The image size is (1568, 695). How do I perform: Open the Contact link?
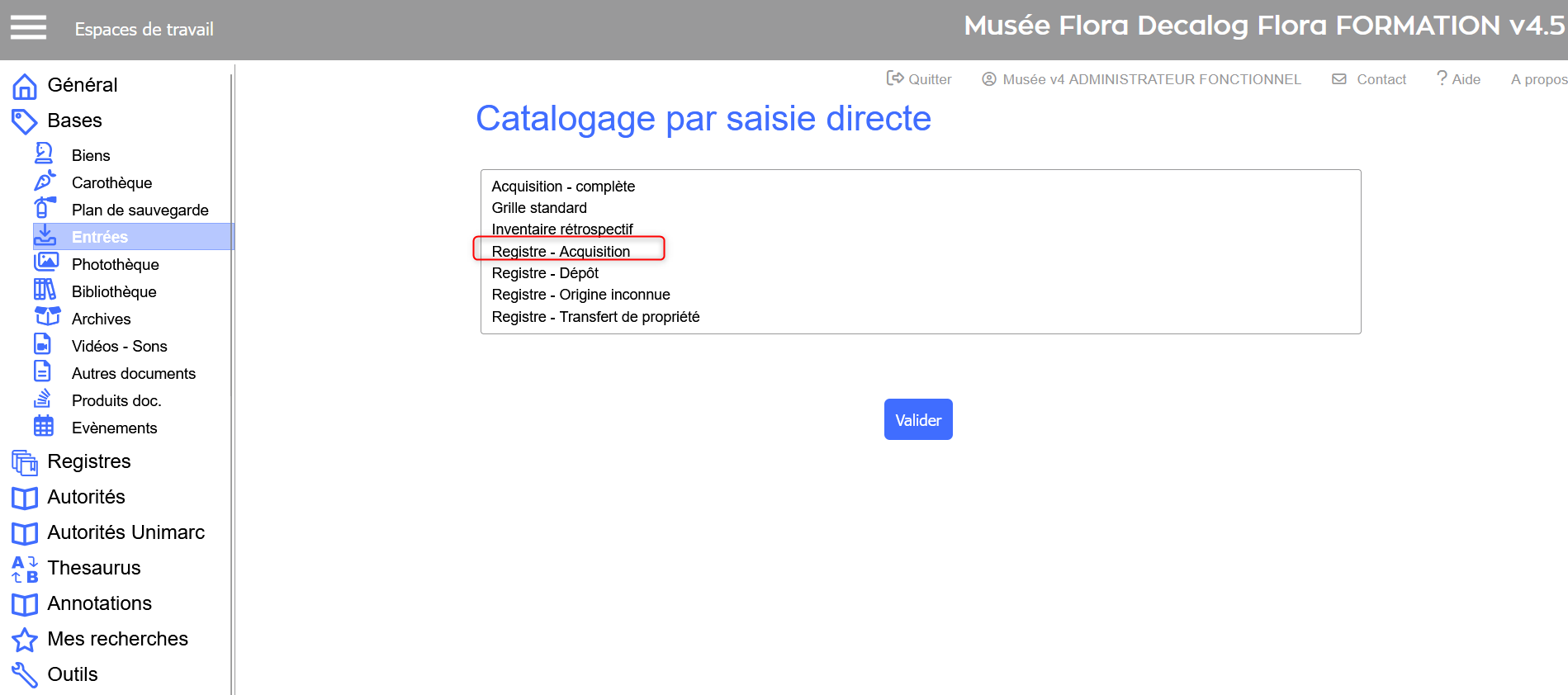tap(1369, 79)
